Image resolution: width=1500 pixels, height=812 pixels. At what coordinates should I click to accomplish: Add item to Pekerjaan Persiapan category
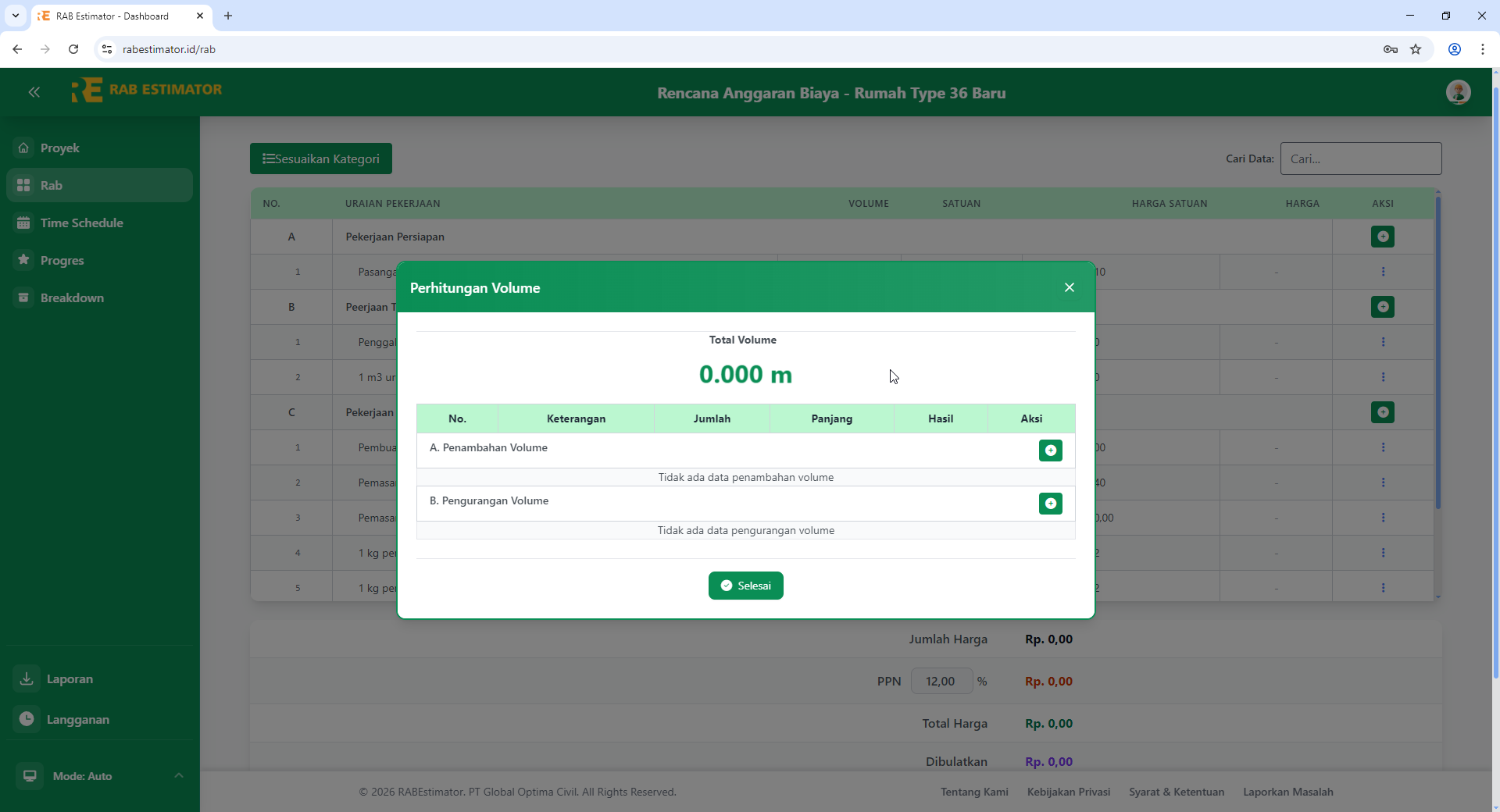click(1382, 237)
